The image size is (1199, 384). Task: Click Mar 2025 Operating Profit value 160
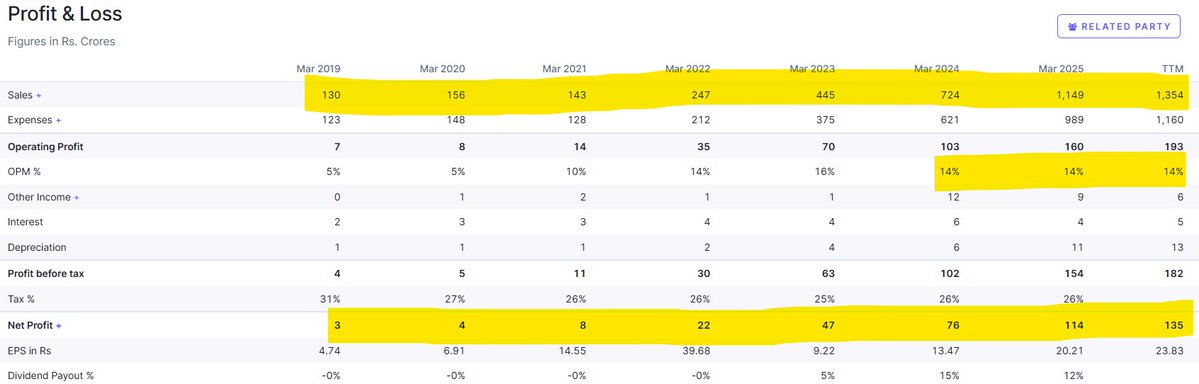tap(1074, 146)
